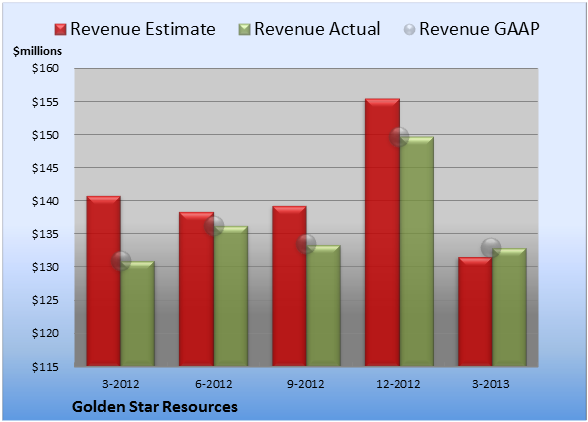
Task: Click the '$145' axis value
Action: pyautogui.click(x=45, y=168)
